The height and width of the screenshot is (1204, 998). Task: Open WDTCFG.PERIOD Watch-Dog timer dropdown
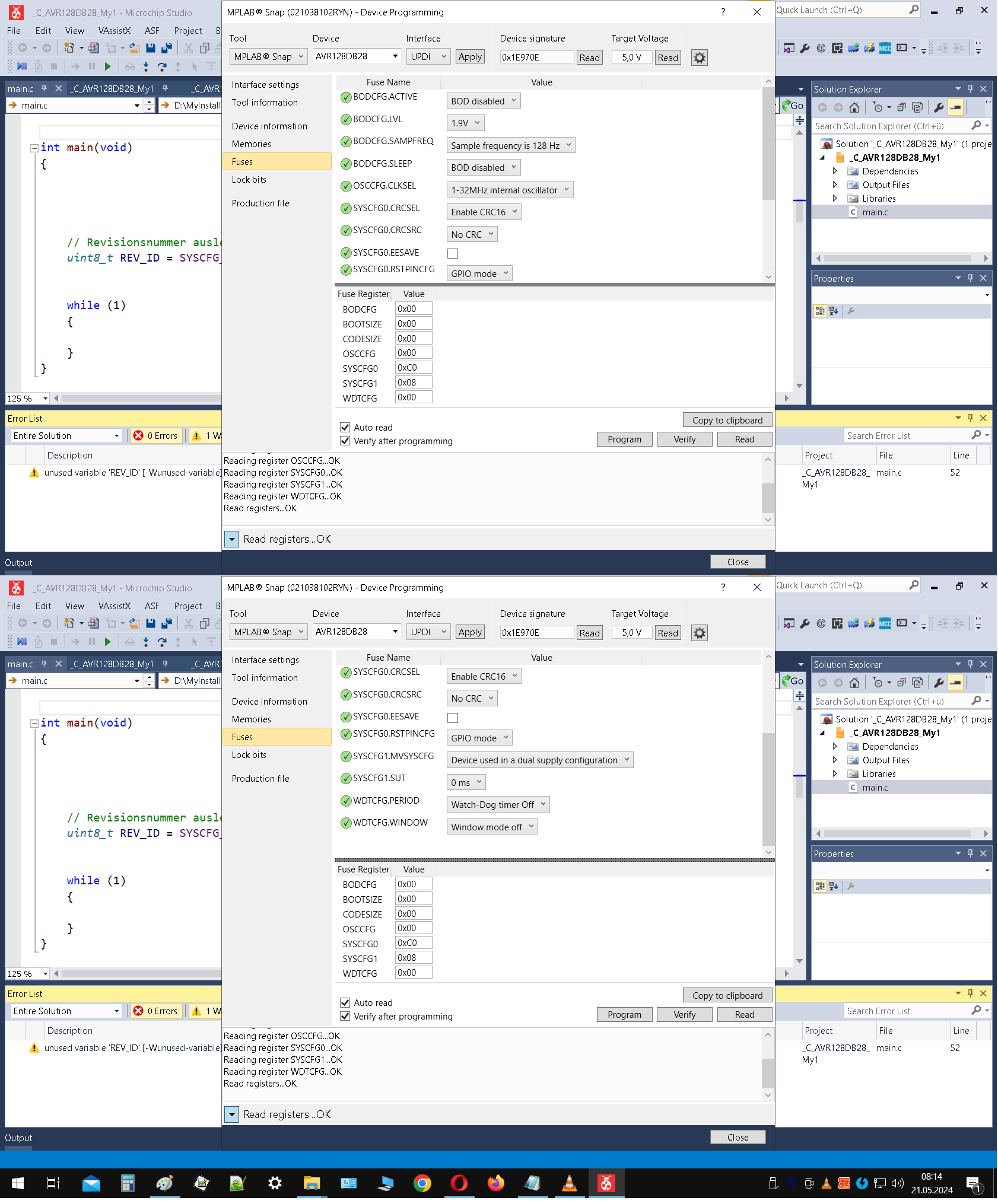click(x=498, y=804)
